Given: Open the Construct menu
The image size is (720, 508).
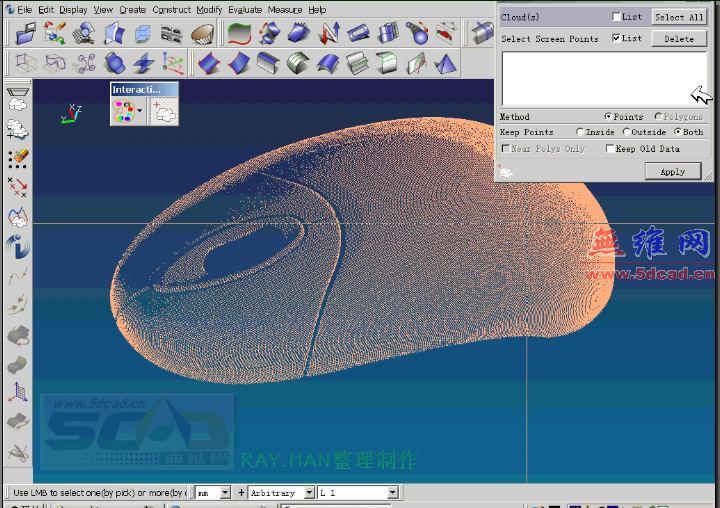Looking at the screenshot, I should pos(171,10).
